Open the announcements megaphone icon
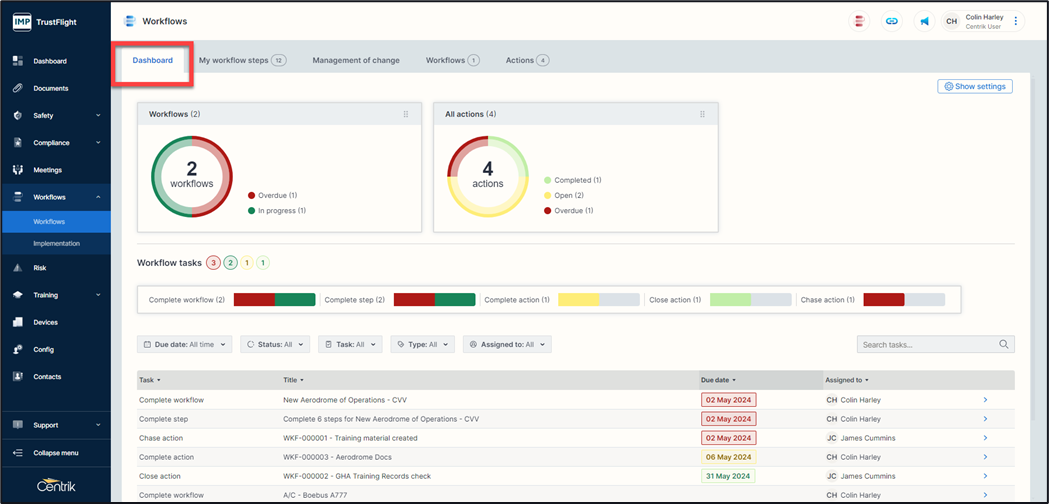Image resolution: width=1049 pixels, height=504 pixels. pyautogui.click(x=924, y=21)
